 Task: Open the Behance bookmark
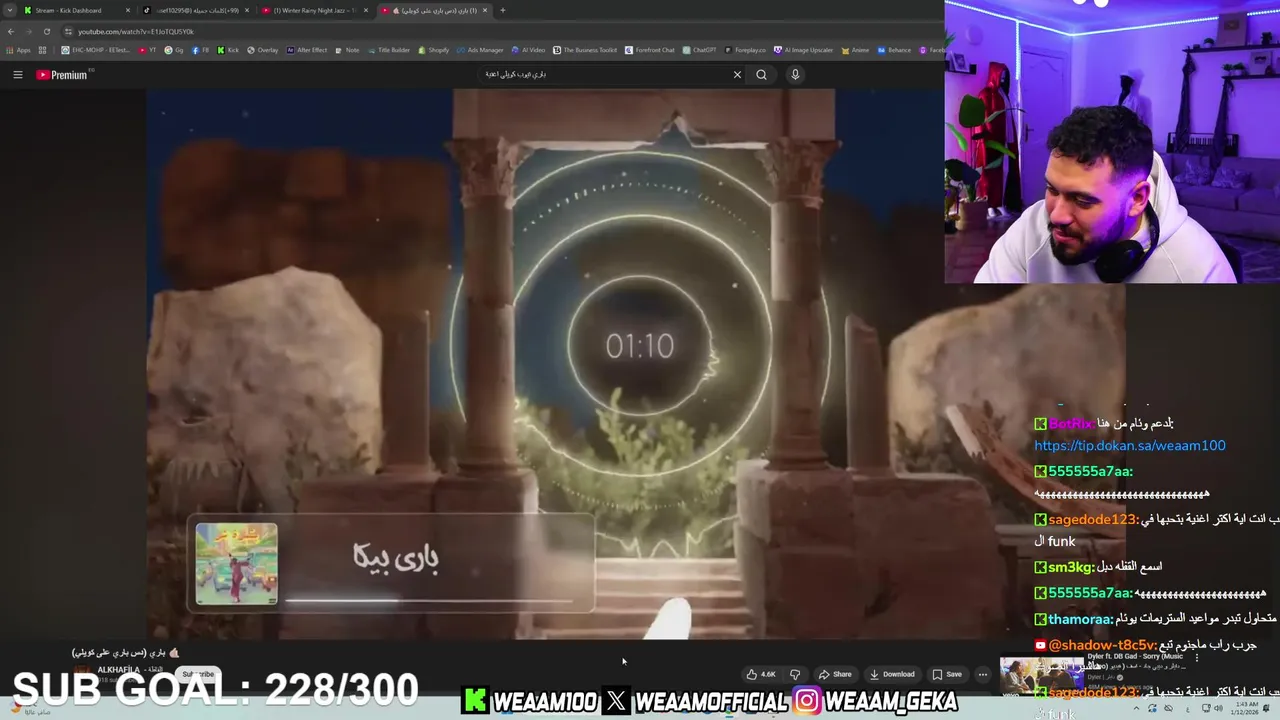[893, 50]
